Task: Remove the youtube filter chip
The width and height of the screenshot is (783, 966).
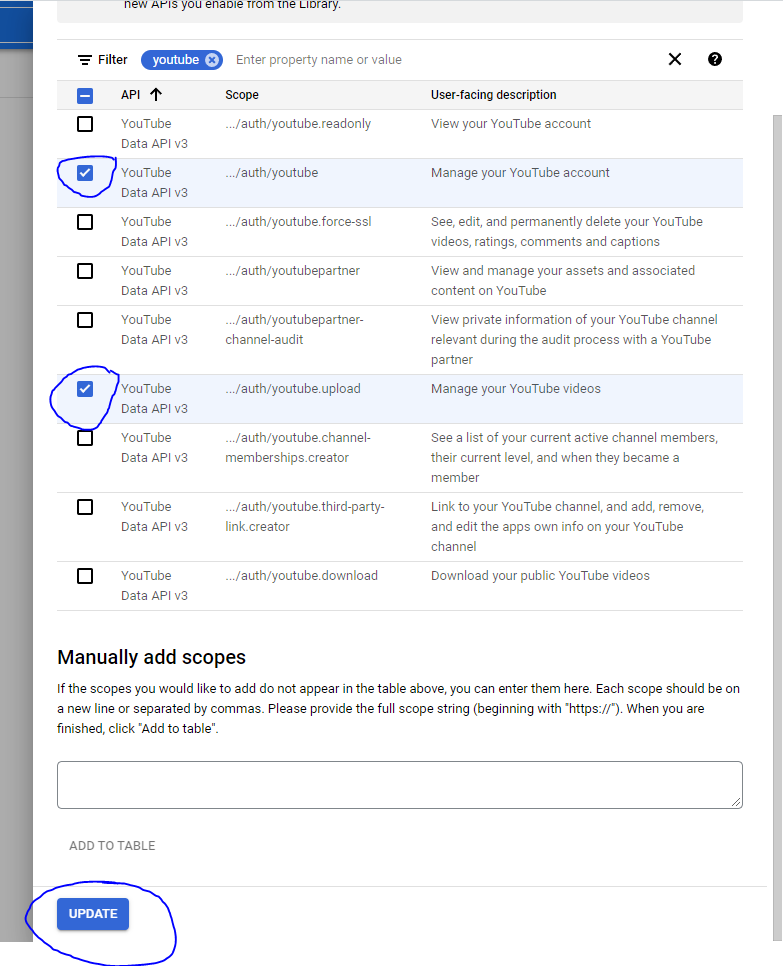Action: pyautogui.click(x=212, y=60)
